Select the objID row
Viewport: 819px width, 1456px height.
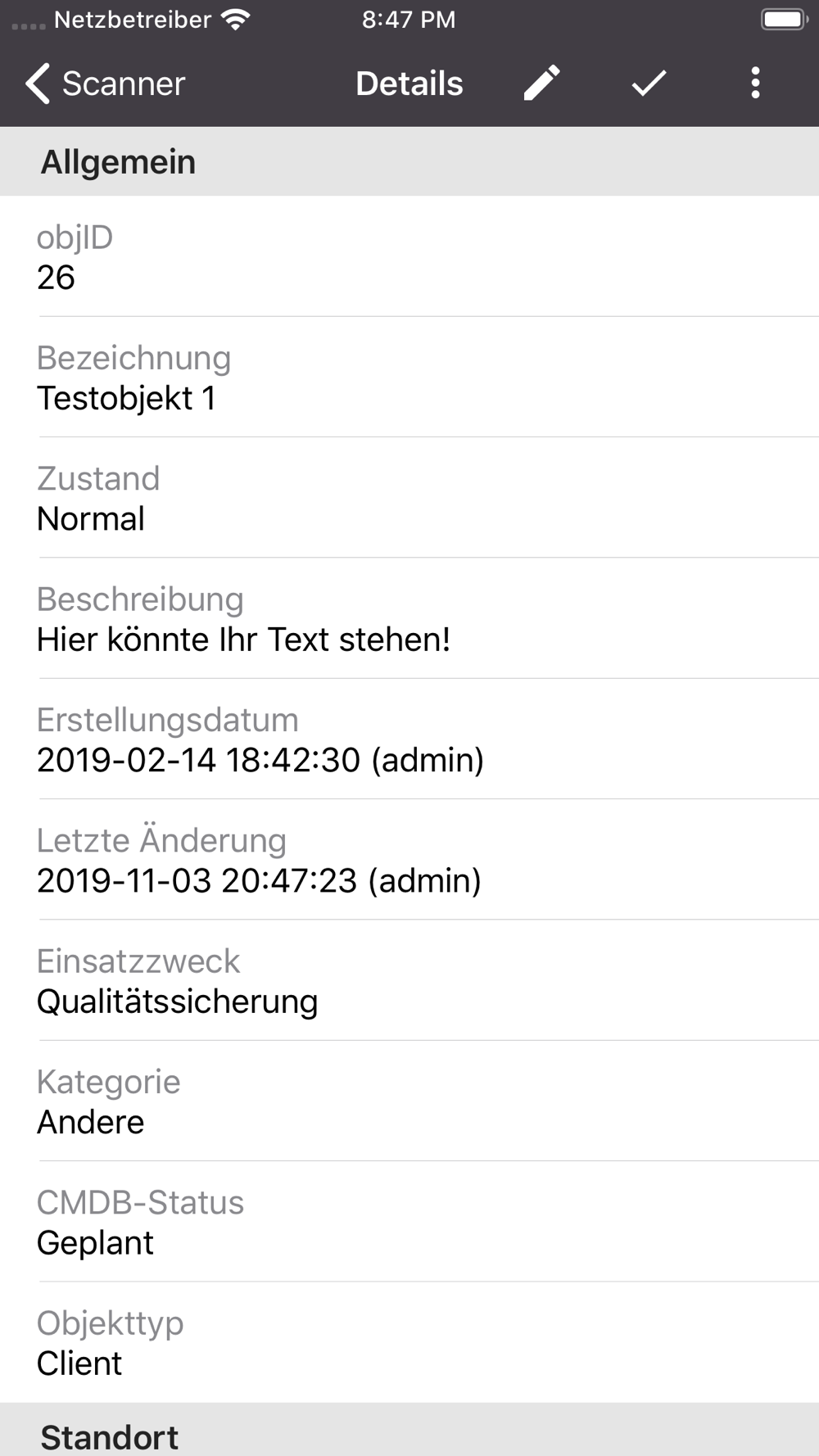[x=409, y=257]
